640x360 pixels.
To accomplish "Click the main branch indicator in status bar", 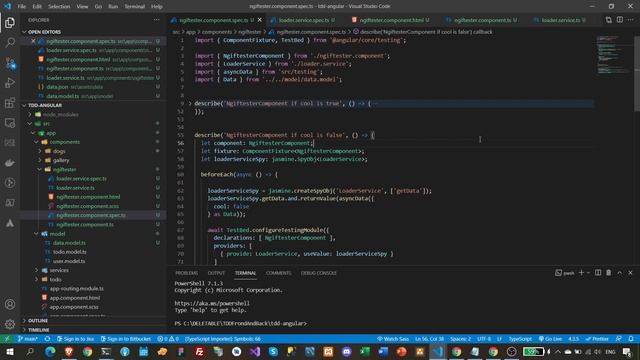I will [28, 339].
